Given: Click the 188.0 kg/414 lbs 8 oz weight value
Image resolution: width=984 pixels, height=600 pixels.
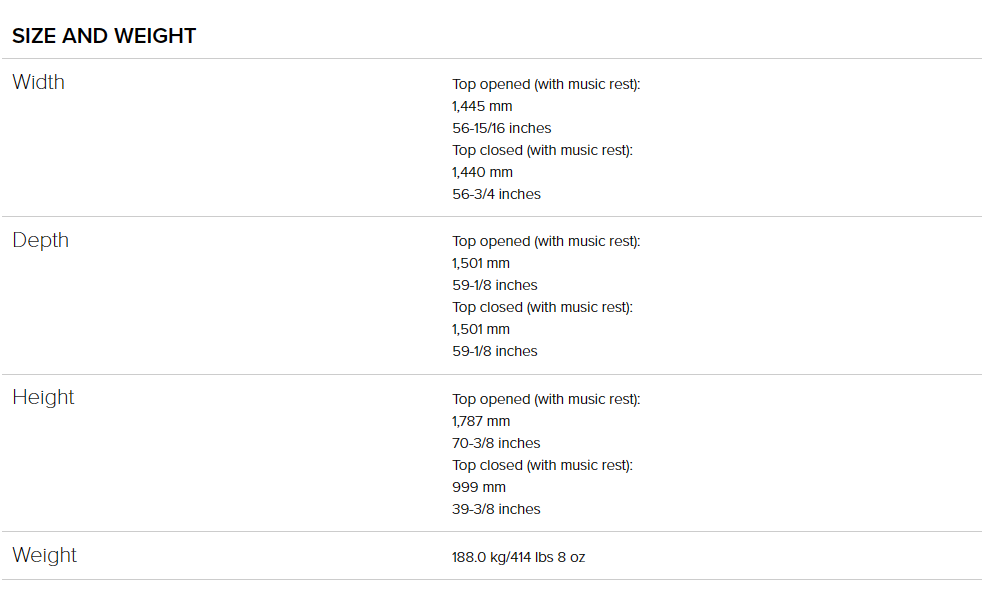Looking at the screenshot, I should [x=518, y=557].
